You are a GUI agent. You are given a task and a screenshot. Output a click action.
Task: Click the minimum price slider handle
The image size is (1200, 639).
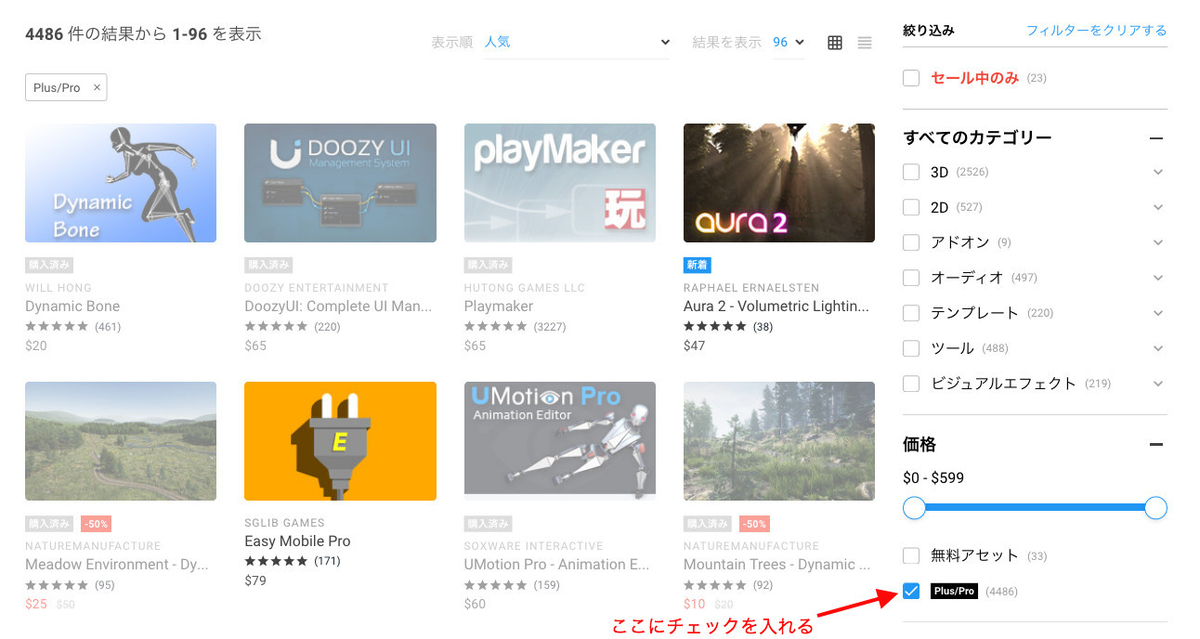(914, 508)
